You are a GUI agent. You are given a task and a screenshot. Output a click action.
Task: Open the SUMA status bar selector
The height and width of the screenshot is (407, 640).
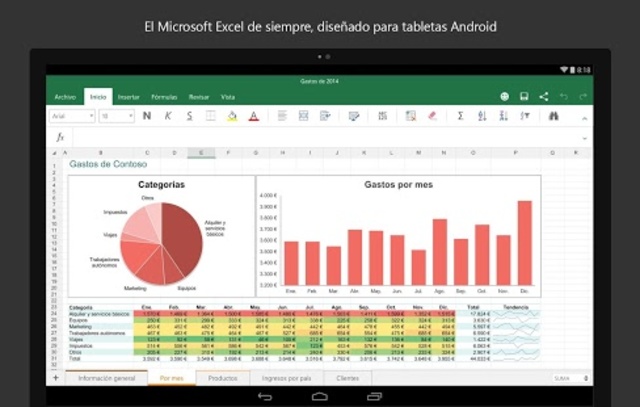click(x=571, y=378)
